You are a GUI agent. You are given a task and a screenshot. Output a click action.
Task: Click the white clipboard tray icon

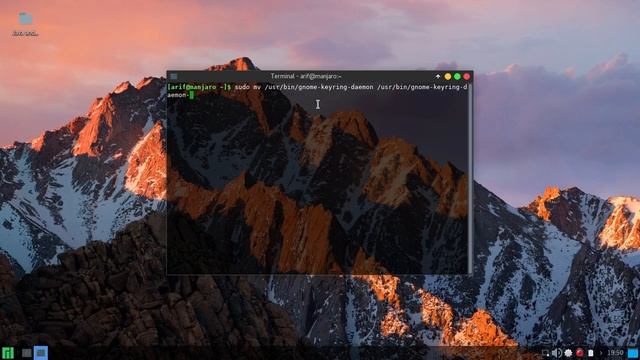click(591, 353)
